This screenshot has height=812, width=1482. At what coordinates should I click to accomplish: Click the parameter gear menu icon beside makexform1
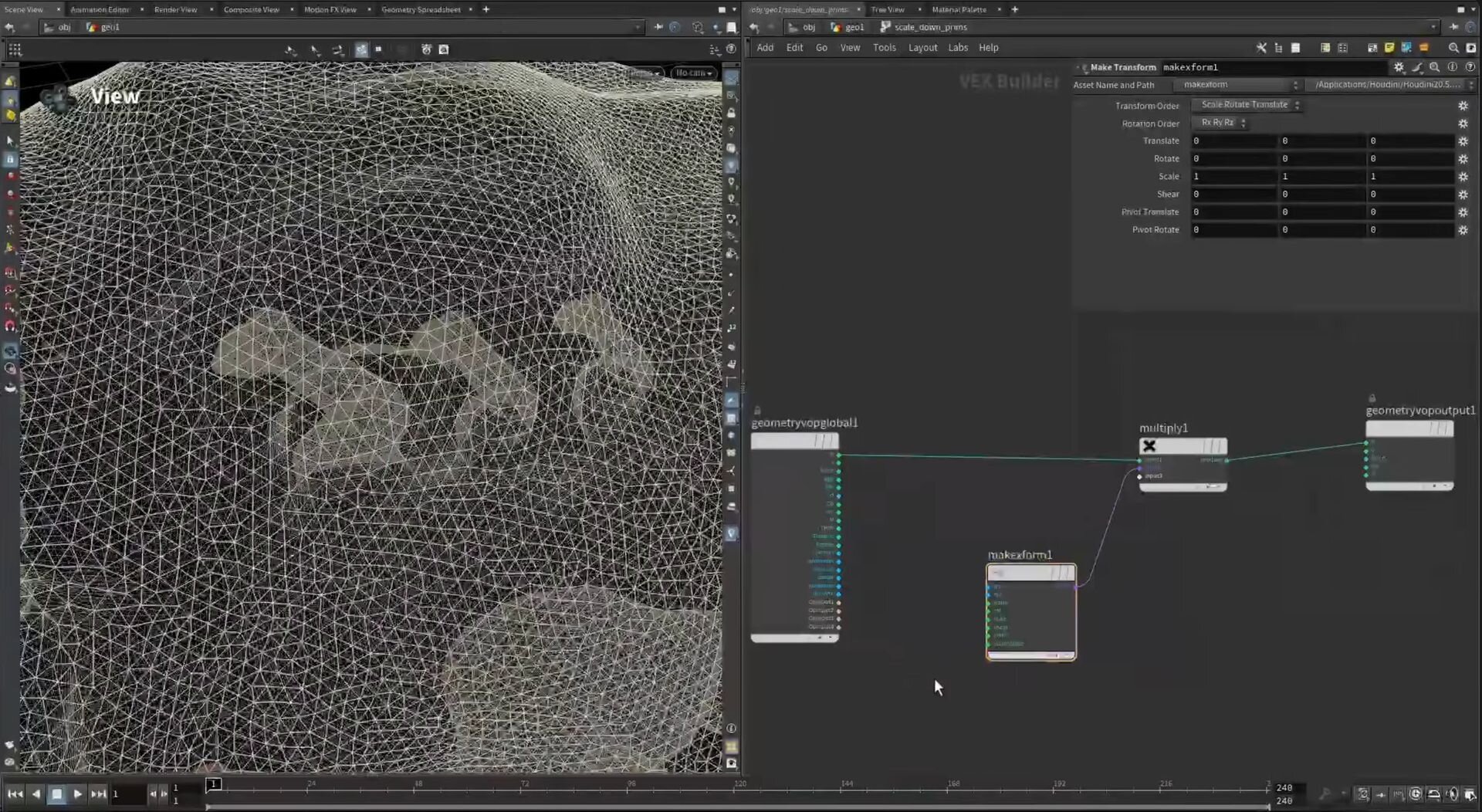pyautogui.click(x=1399, y=67)
